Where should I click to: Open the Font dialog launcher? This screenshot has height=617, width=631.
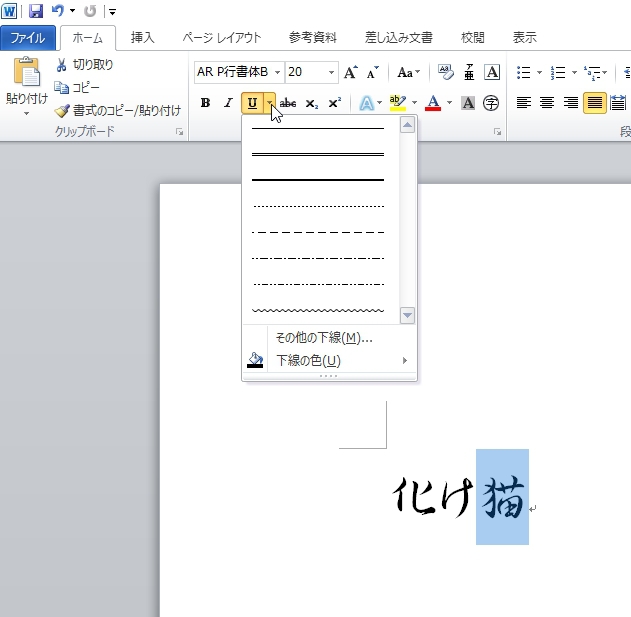click(498, 132)
